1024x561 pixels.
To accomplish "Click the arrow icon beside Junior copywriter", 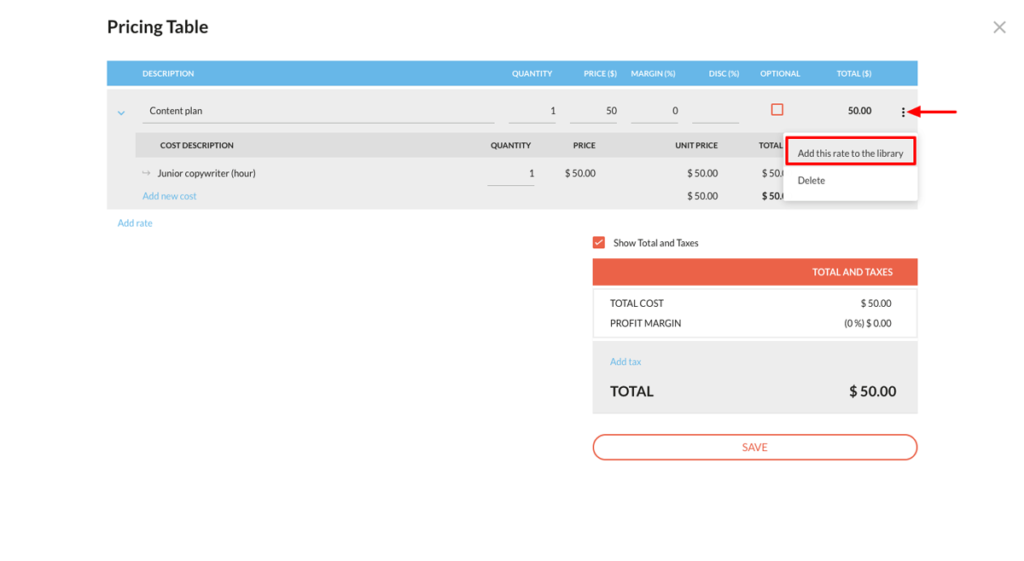I will 146,173.
